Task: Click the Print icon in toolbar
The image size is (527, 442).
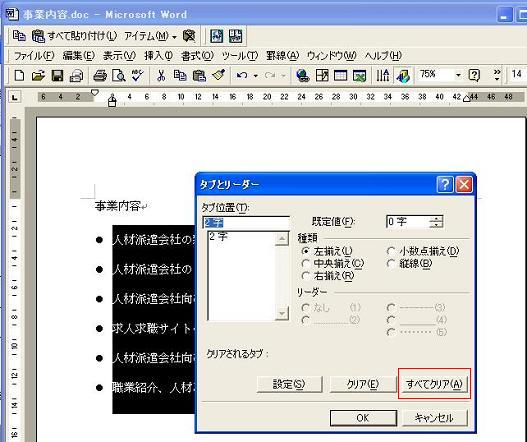Action: pyautogui.click(x=100, y=75)
